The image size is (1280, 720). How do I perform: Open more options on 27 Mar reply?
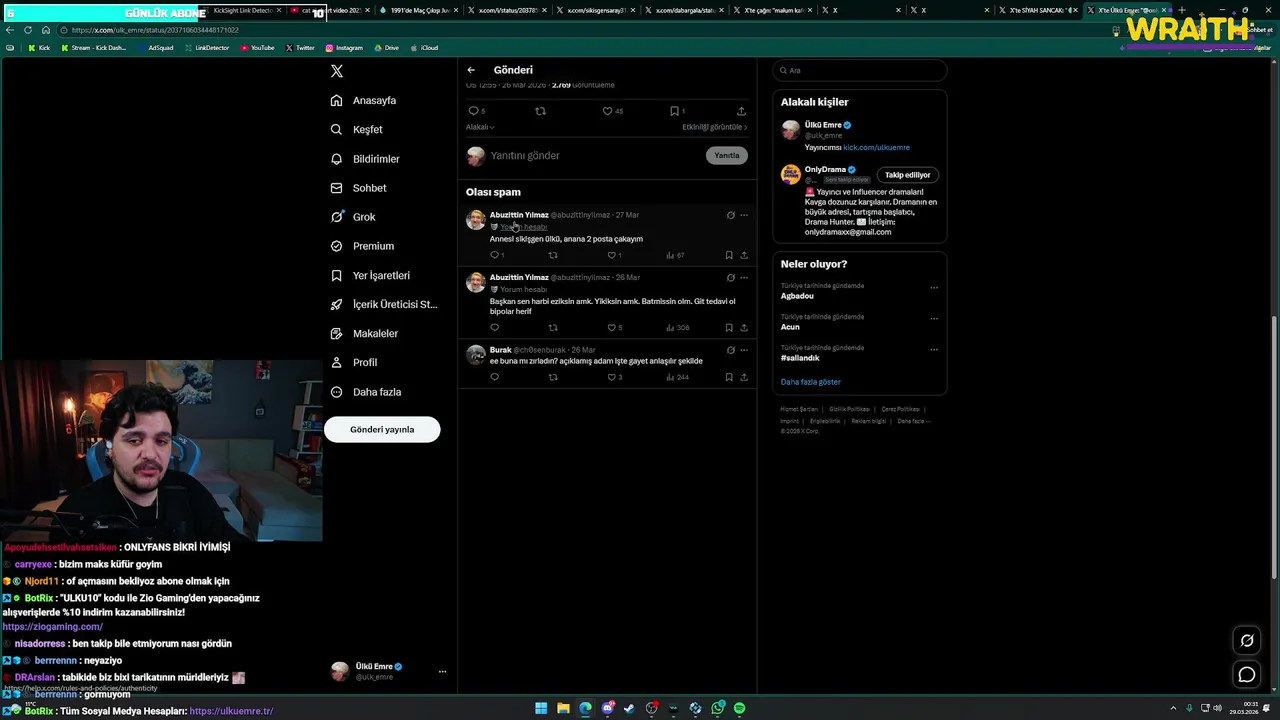coord(743,215)
